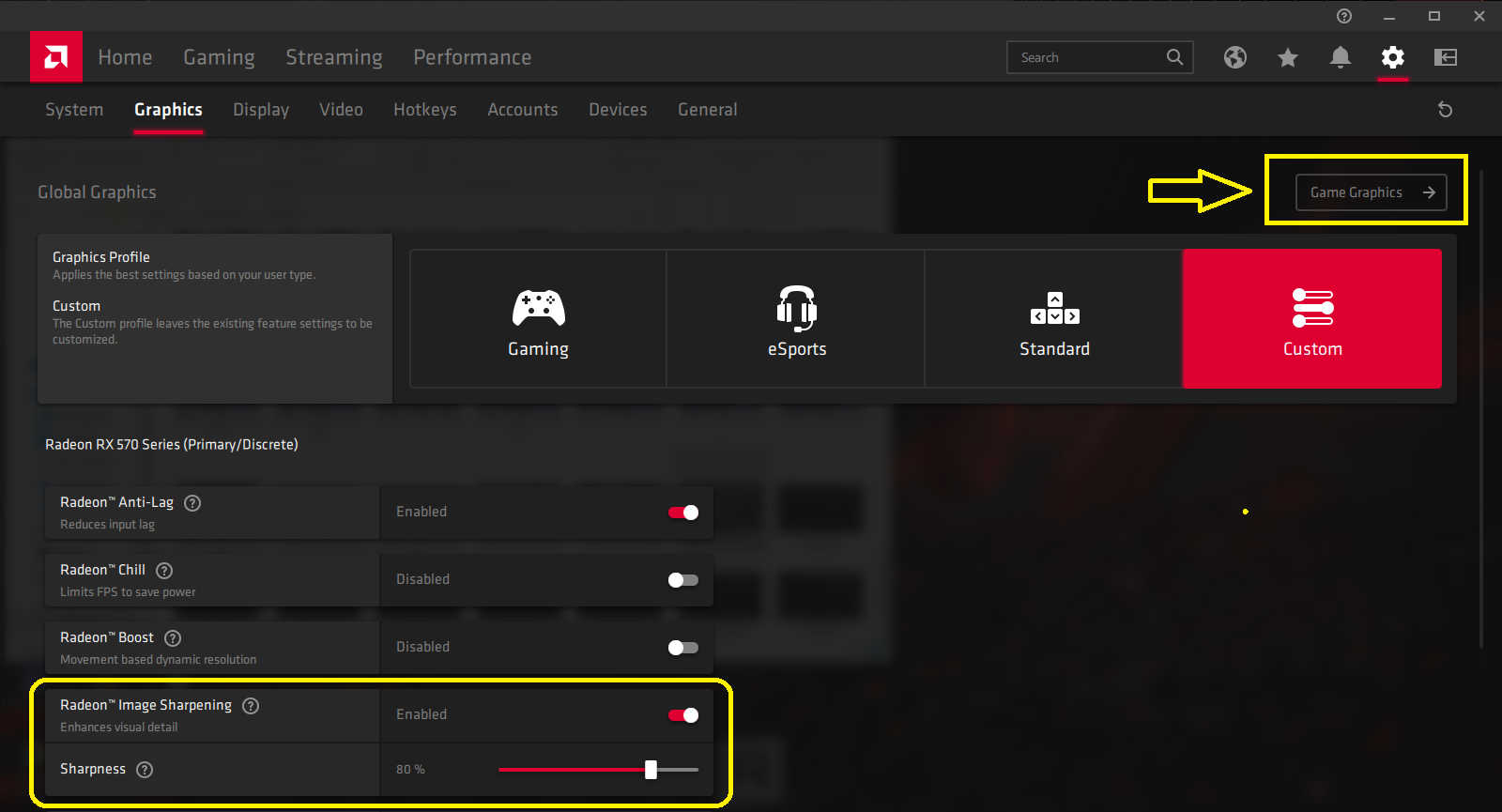Image resolution: width=1502 pixels, height=812 pixels.
Task: Click the Graphics Profile label
Action: pos(101,257)
